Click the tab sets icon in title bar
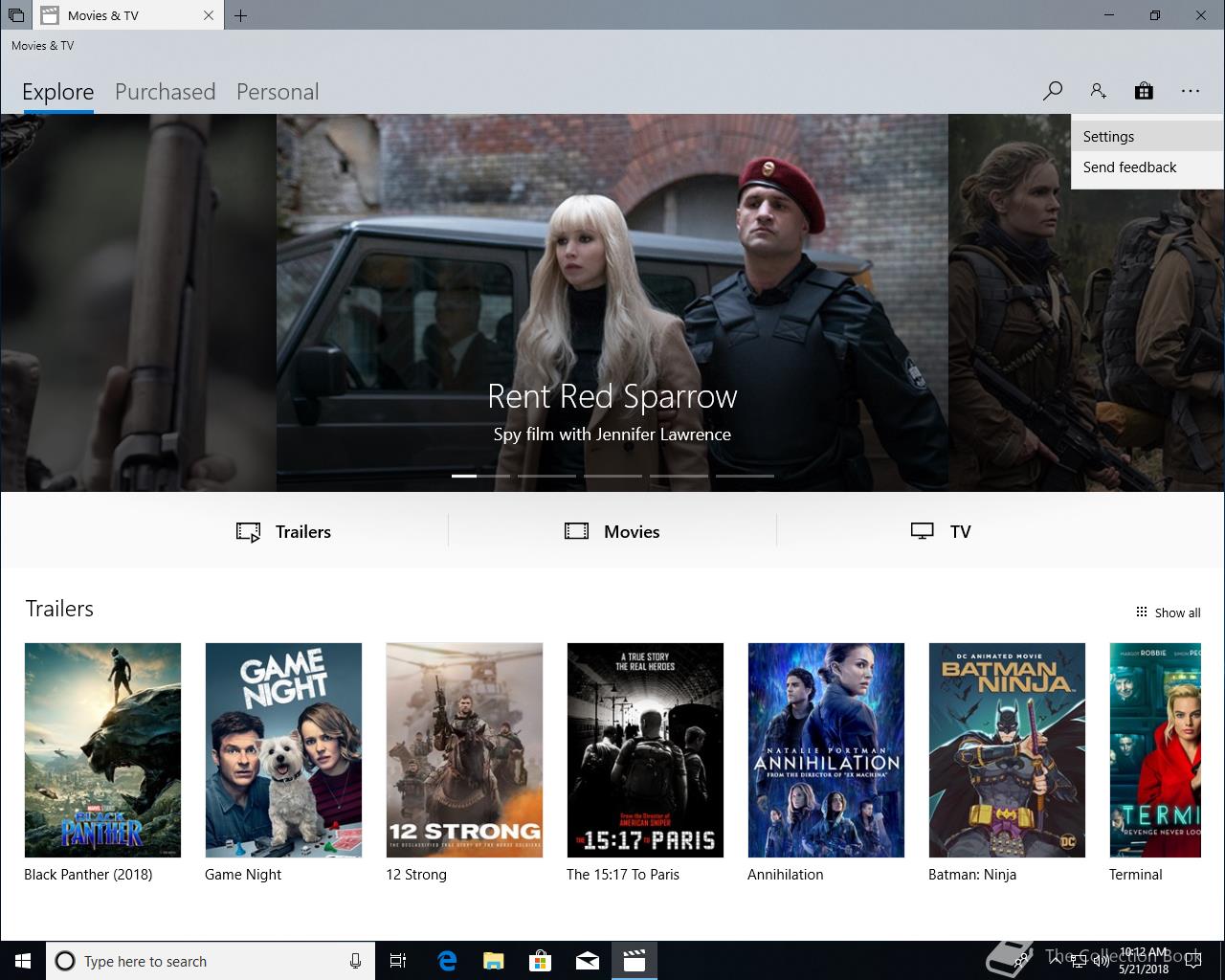The width and height of the screenshot is (1225, 980). point(16,15)
